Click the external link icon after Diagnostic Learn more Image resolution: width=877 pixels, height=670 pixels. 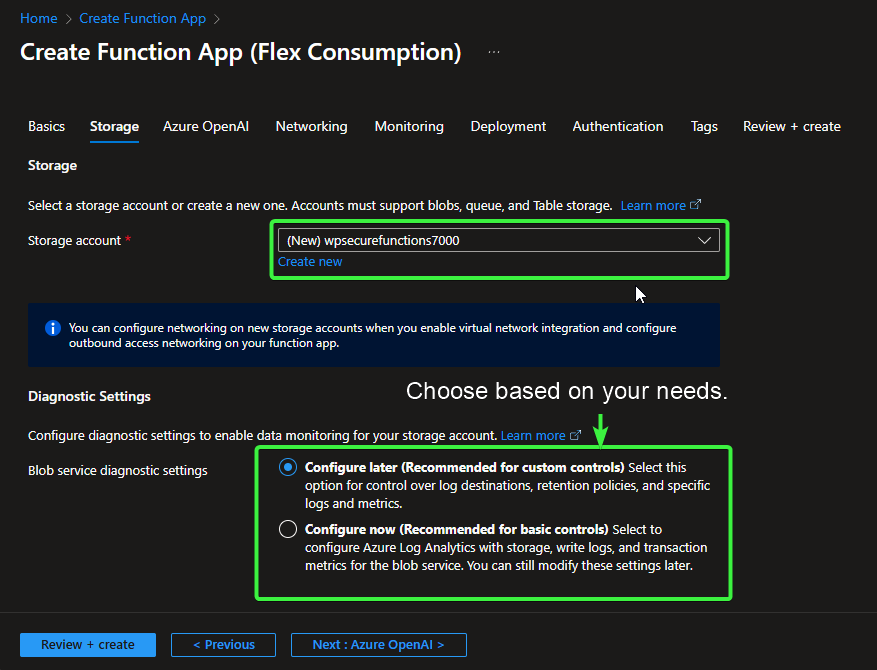coord(575,435)
